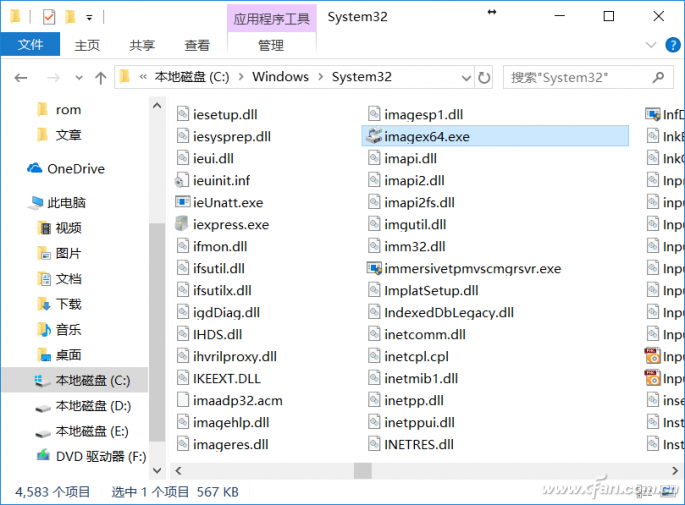Screen dimensions: 685x505
Task: Go forward with the forward arrow
Action: click(x=53, y=78)
